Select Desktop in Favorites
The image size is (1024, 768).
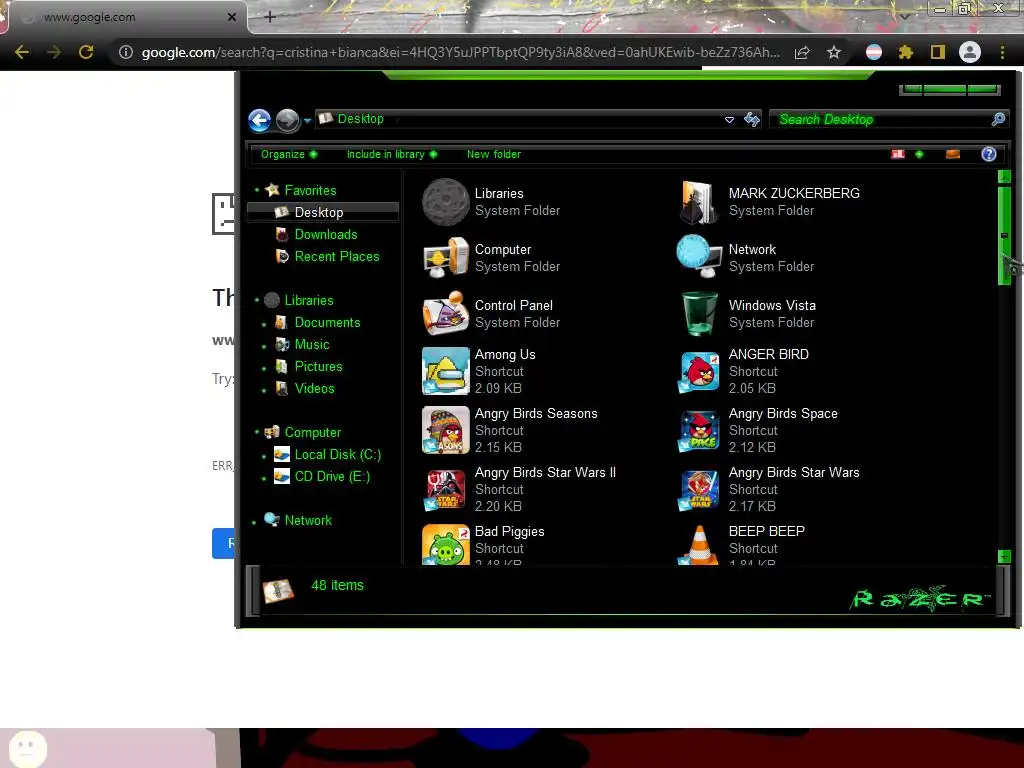[323, 212]
